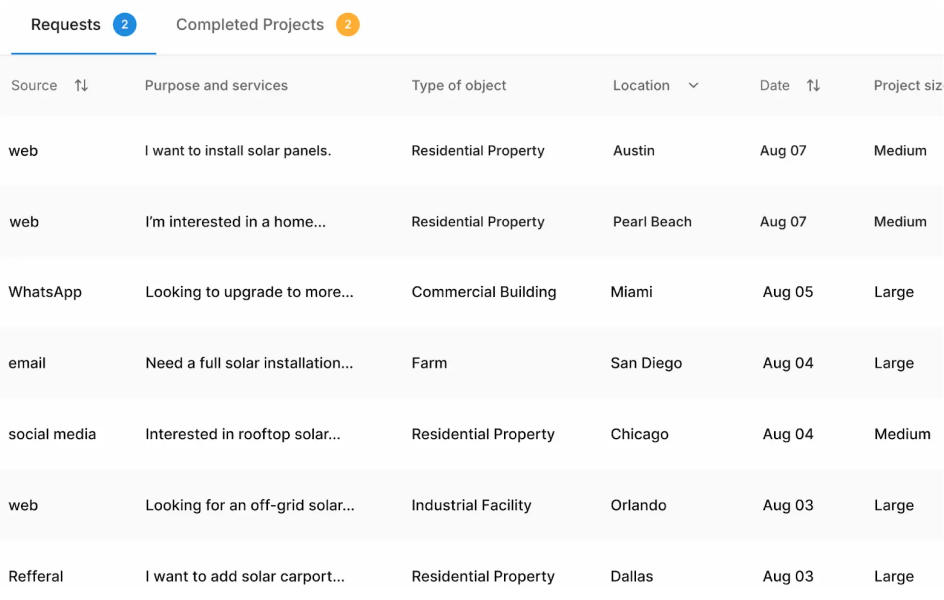Select the Requests tab
The height and width of the screenshot is (600, 944).
tap(66, 25)
